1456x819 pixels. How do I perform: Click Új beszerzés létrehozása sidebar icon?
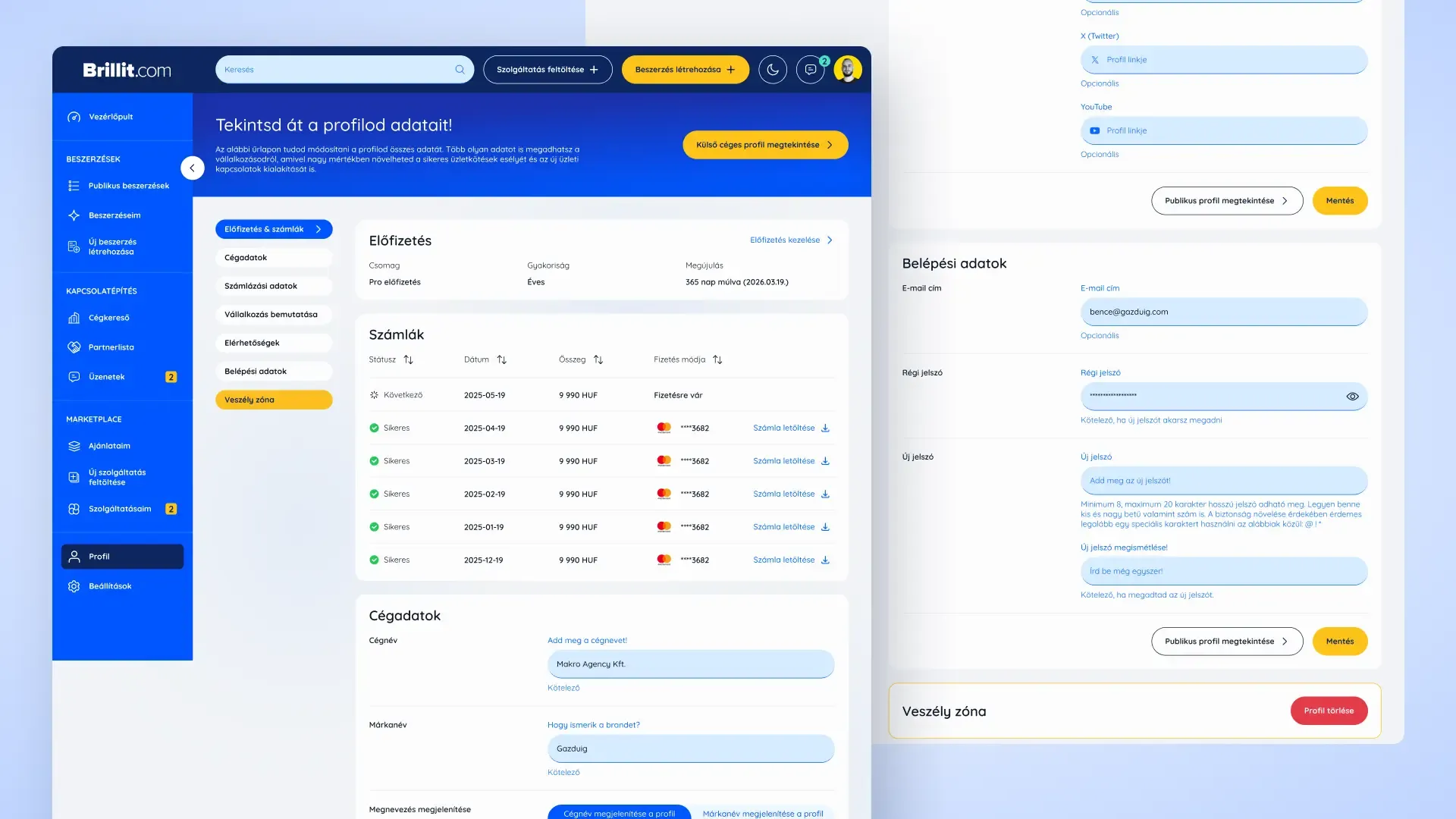click(x=74, y=246)
